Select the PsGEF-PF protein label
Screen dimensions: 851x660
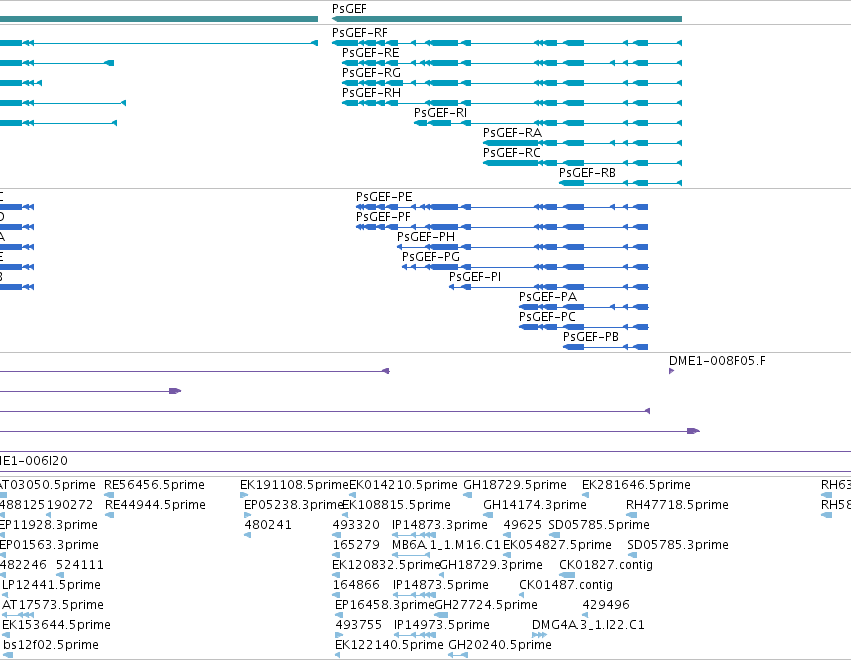pos(383,218)
